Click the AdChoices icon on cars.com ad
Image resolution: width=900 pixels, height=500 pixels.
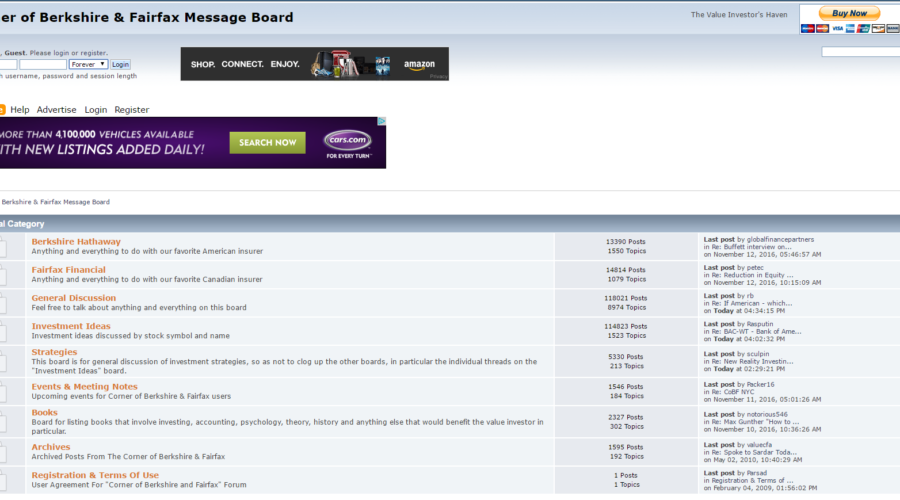[x=381, y=121]
